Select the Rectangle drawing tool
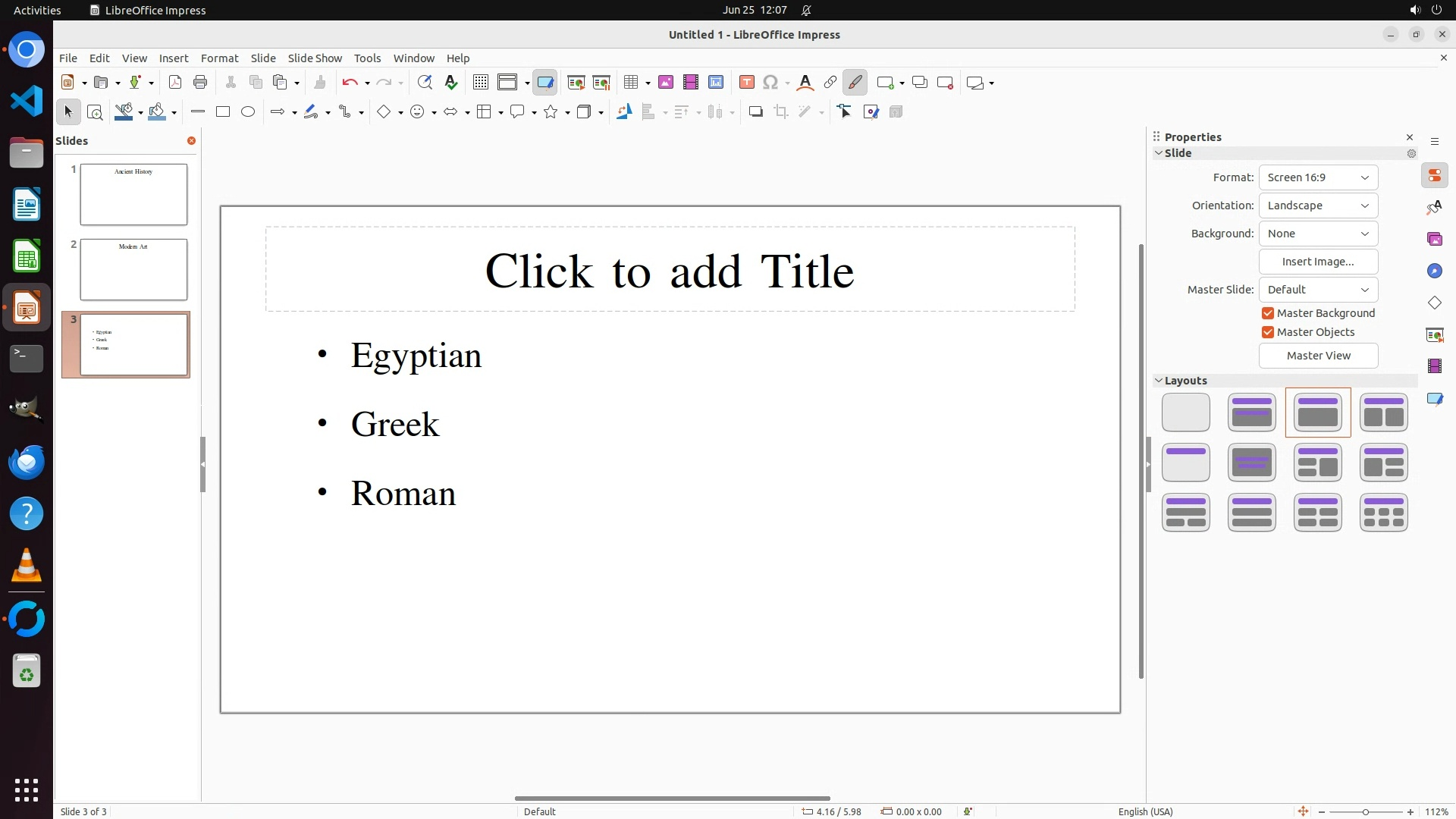This screenshot has height=819, width=1456. click(223, 112)
